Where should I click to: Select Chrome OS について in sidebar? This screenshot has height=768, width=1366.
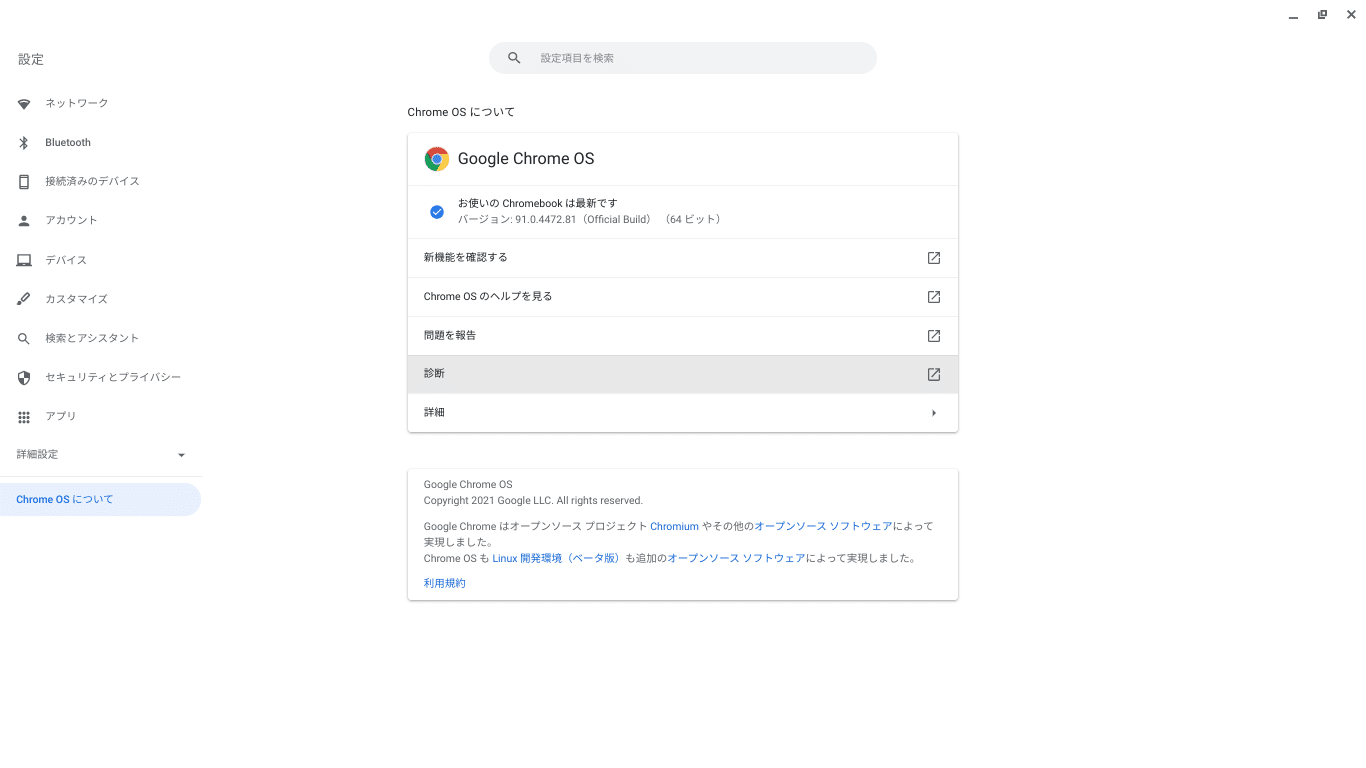point(100,500)
